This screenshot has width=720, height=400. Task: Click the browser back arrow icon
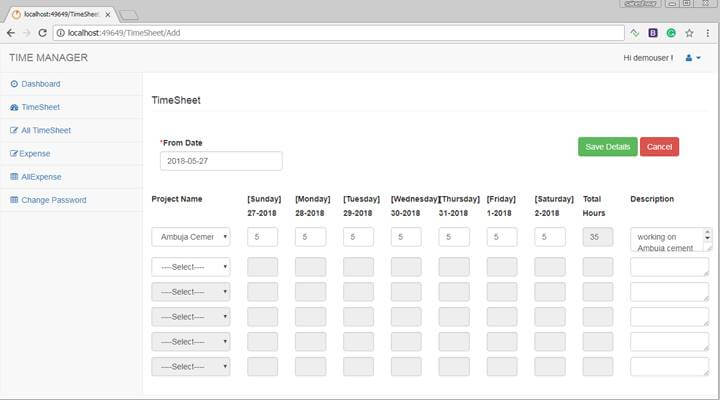(11, 33)
